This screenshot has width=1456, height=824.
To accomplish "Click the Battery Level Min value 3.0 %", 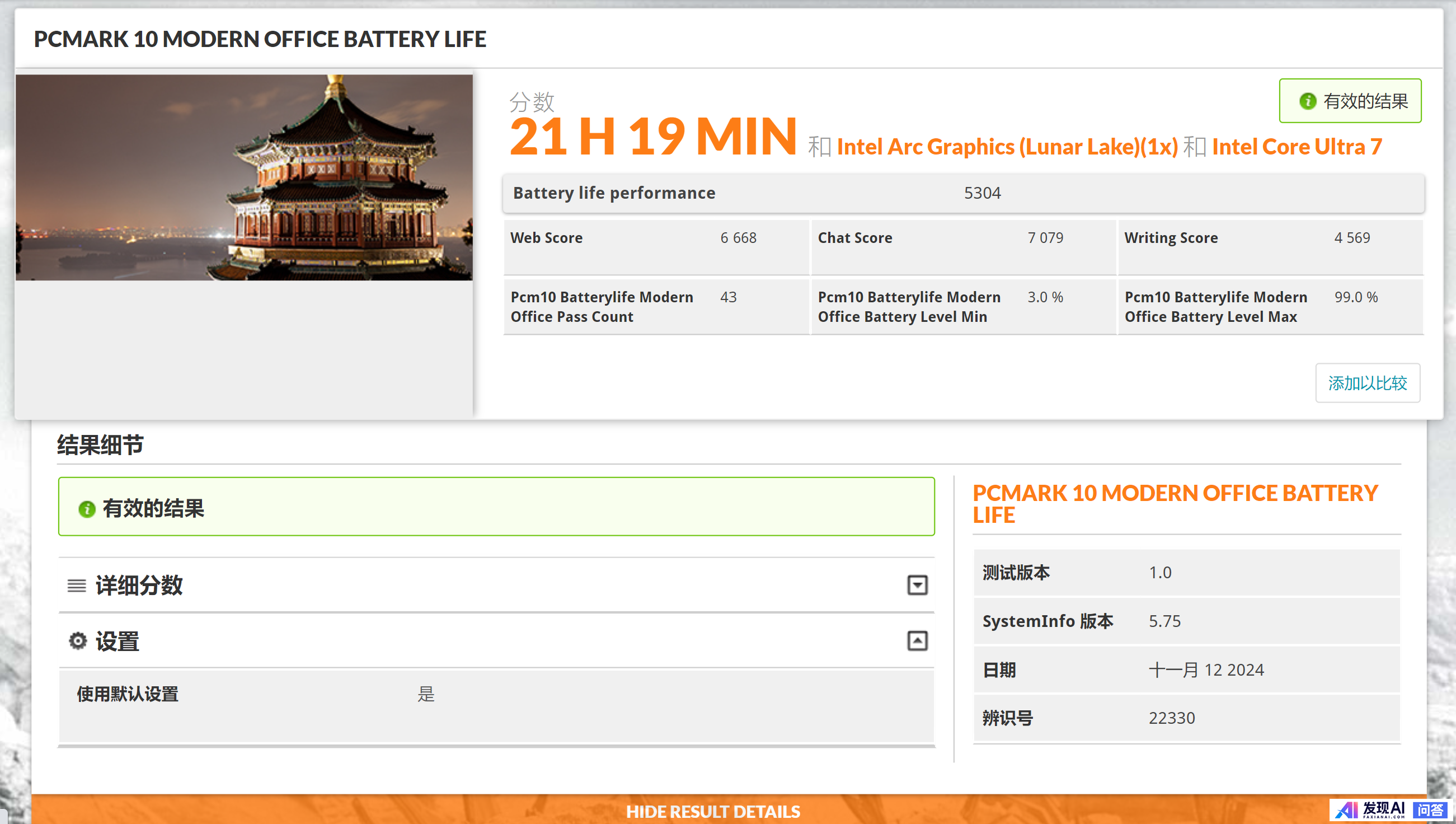I will pos(1045,297).
